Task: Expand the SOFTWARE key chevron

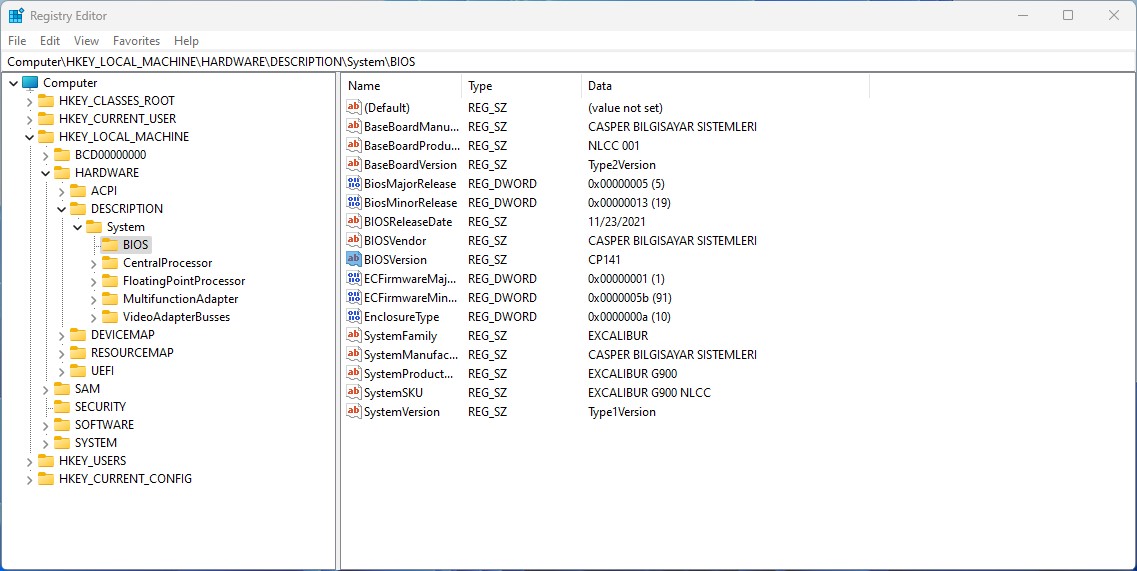Action: click(x=46, y=425)
